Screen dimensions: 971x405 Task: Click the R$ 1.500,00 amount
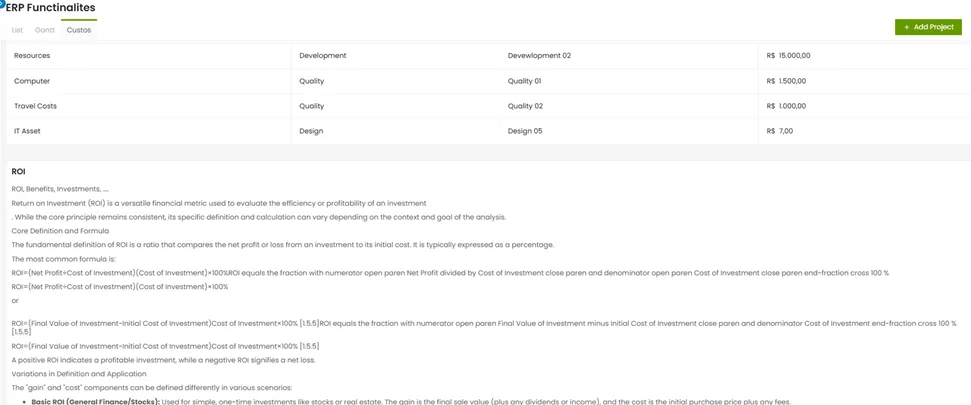[x=786, y=81]
